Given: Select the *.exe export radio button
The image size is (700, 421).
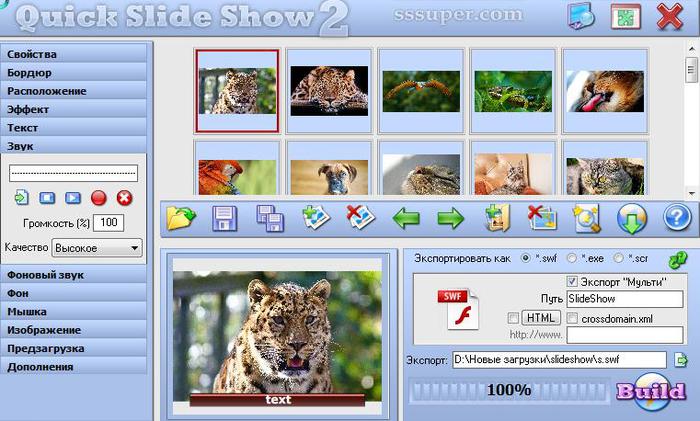Looking at the screenshot, I should tap(571, 258).
